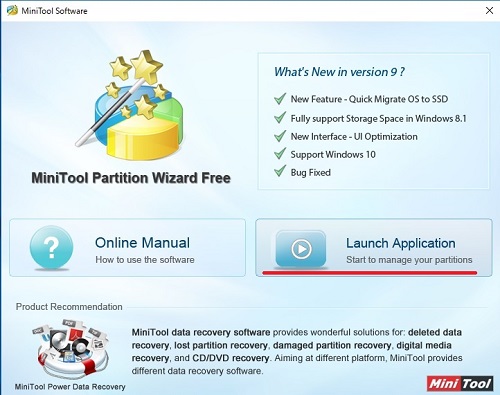
Task: Click the MiniTool title bar icon
Action: coord(12,11)
